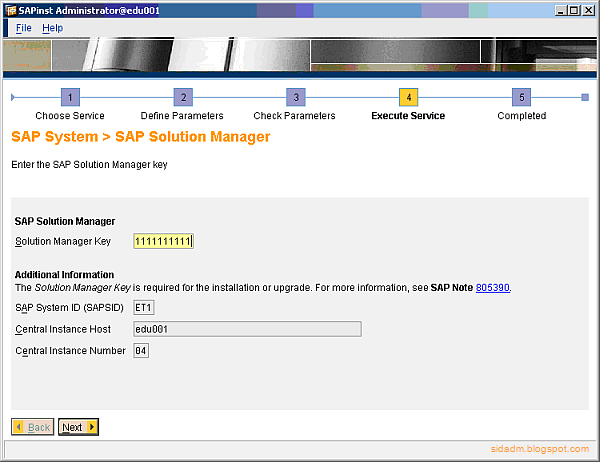Click the 'Define Parameters' step label
Image resolution: width=600 pixels, height=462 pixels.
point(182,116)
